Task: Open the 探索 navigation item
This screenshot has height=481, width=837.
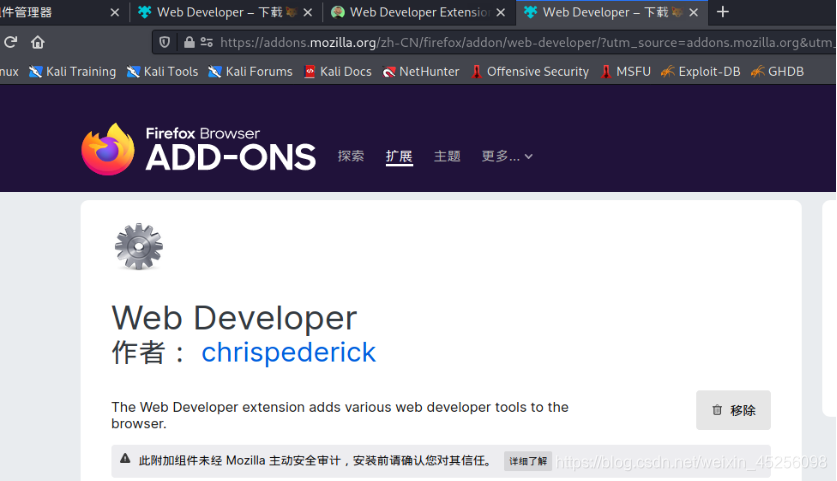Action: point(351,156)
